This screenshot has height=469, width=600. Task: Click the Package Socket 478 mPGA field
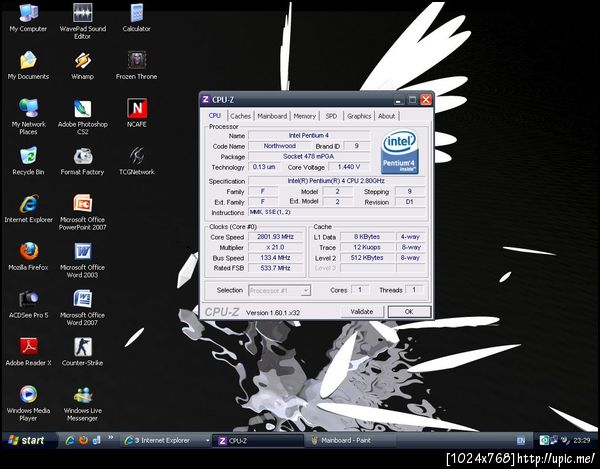click(x=309, y=156)
